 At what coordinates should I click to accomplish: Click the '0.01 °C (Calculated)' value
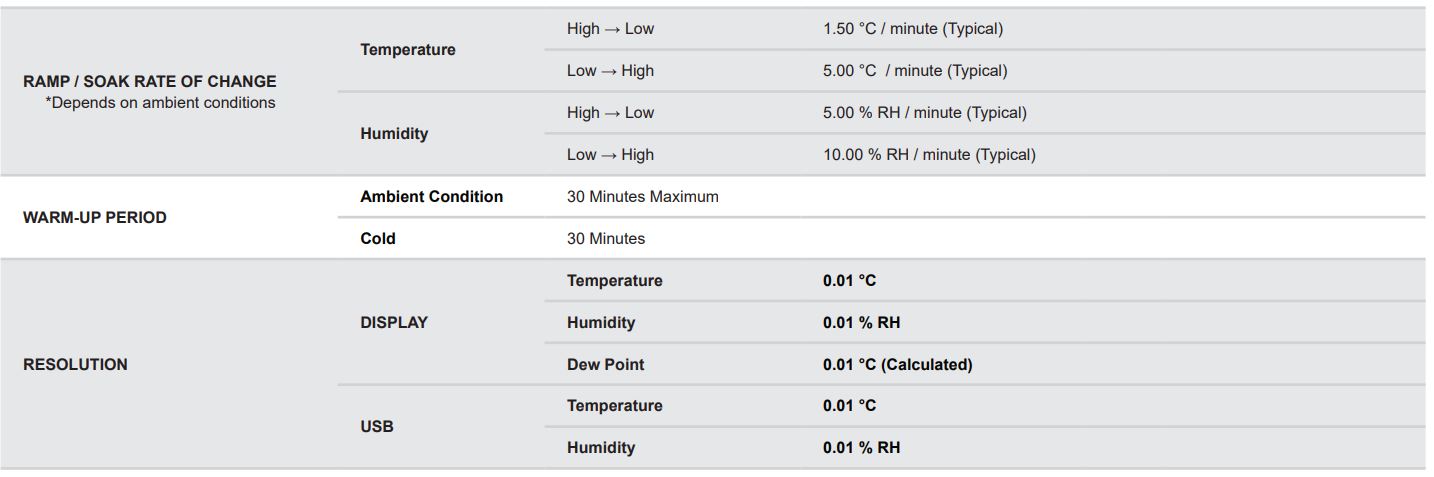(898, 365)
